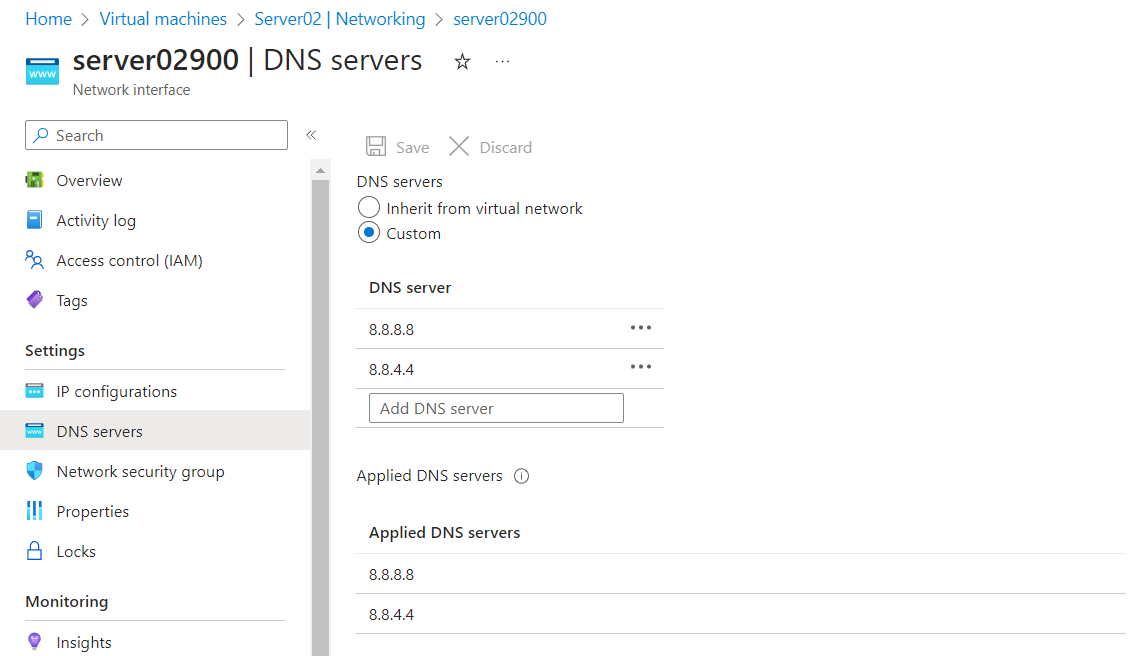Navigate to Virtual machines via breadcrumb
1147x656 pixels.
pyautogui.click(x=163, y=18)
